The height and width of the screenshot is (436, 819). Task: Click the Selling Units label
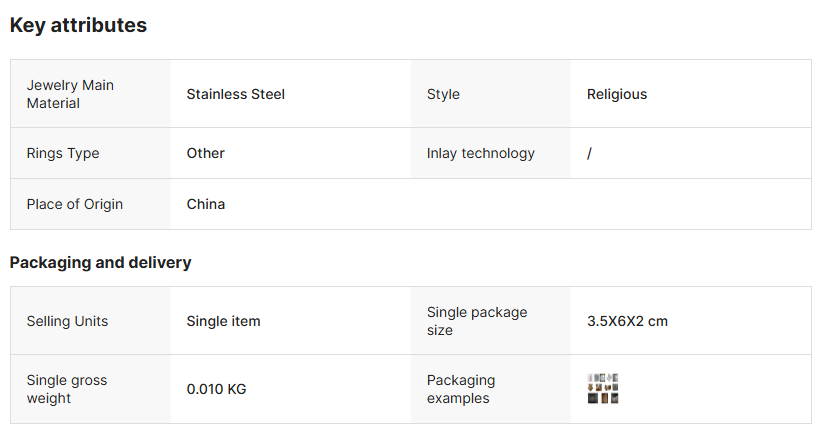click(67, 321)
